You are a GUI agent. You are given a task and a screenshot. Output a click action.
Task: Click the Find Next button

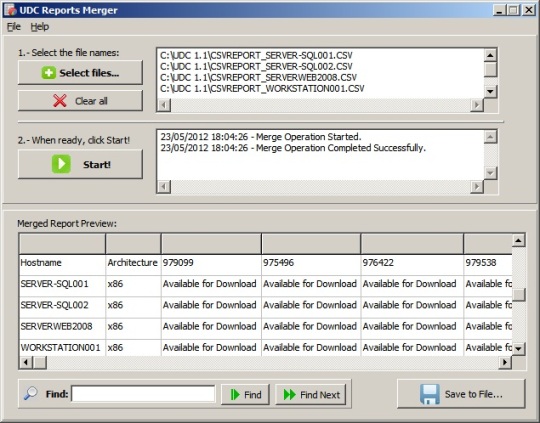click(311, 394)
